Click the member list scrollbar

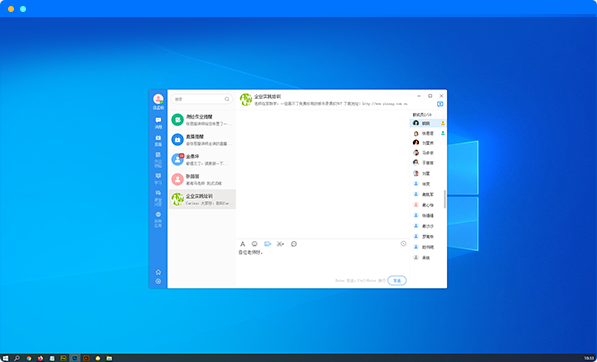click(444, 199)
